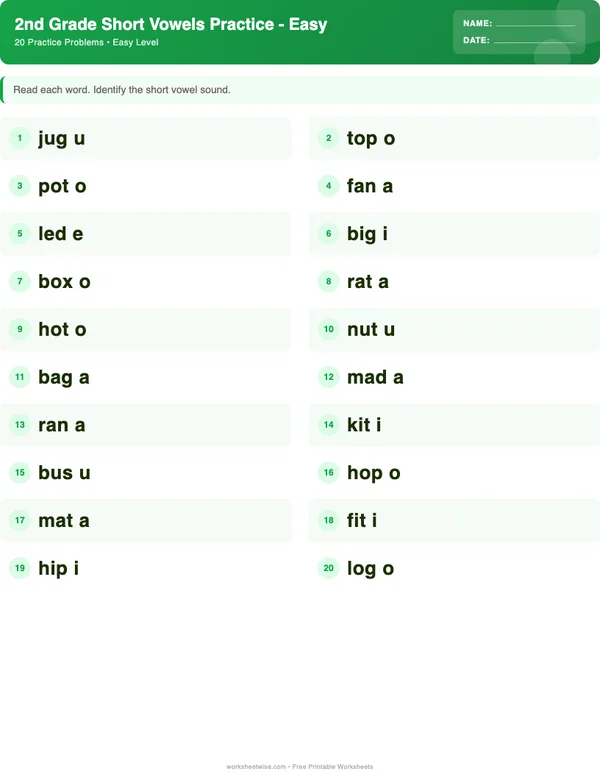Image resolution: width=600 pixels, height=776 pixels.
Task: Click the word "big i" in problem 6
Action: pos(367,234)
